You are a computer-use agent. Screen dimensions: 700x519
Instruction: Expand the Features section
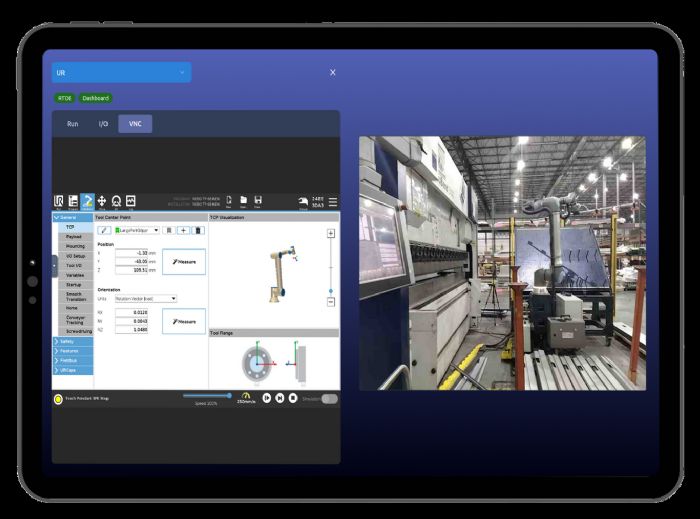pyautogui.click(x=73, y=351)
